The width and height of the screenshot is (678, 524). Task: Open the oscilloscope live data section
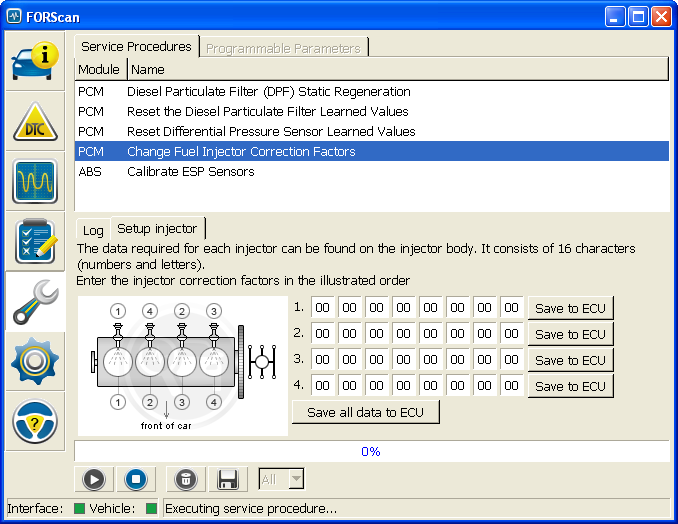[x=35, y=182]
